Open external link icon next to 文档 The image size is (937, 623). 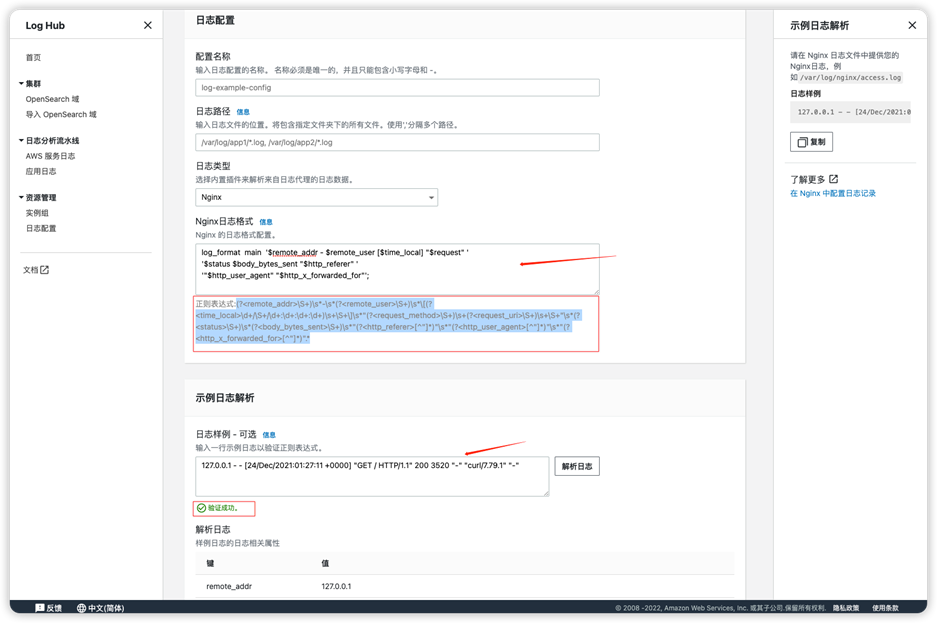[44, 270]
